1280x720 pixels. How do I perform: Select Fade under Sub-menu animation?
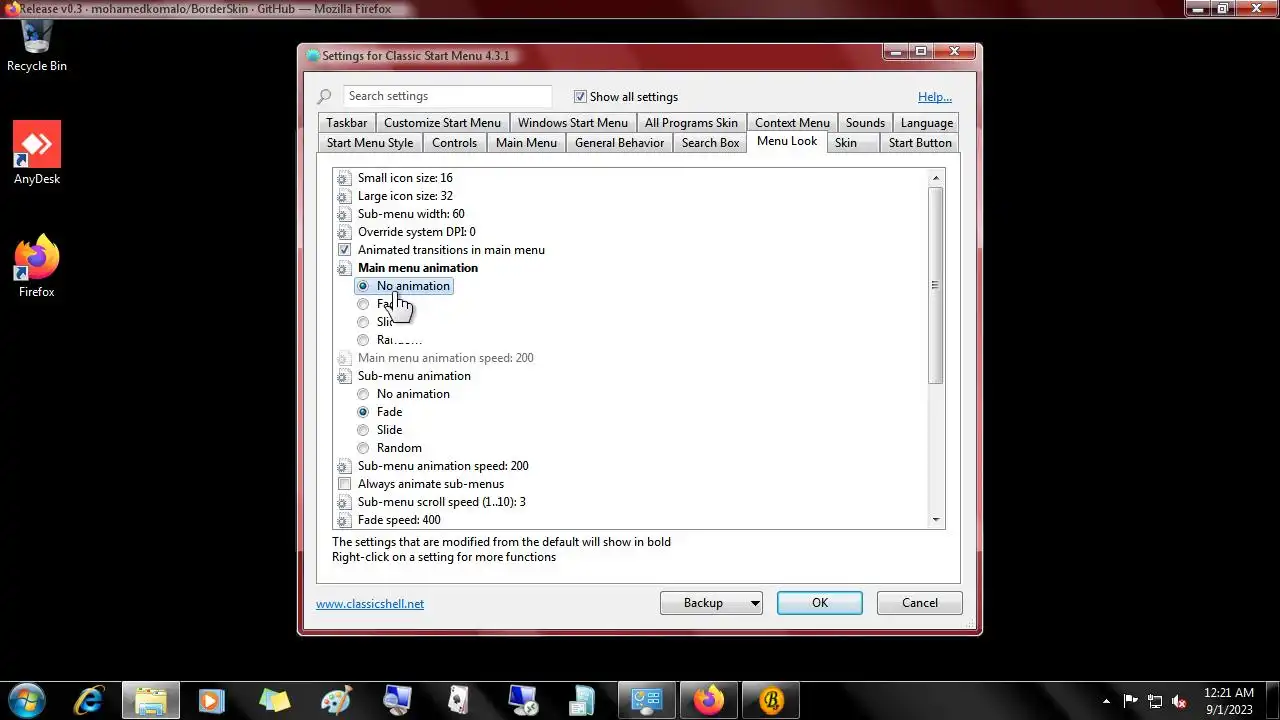point(363,412)
